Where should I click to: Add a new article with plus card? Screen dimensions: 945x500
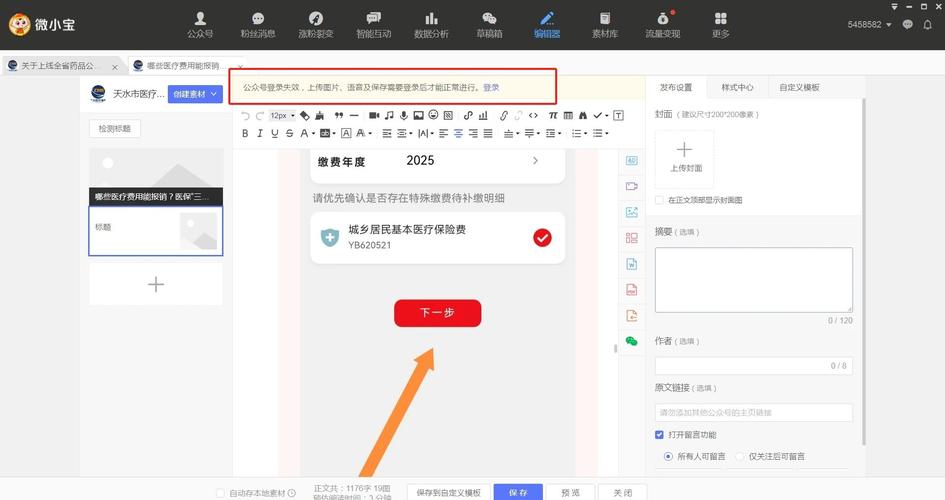155,284
